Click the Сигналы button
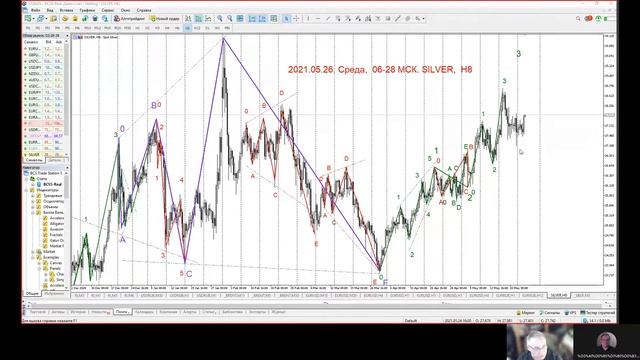640x360 pixels. pyautogui.click(x=551, y=313)
